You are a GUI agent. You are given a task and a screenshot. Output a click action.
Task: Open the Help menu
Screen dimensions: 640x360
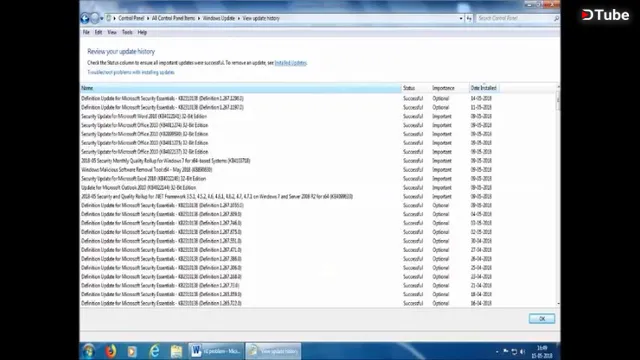point(142,32)
